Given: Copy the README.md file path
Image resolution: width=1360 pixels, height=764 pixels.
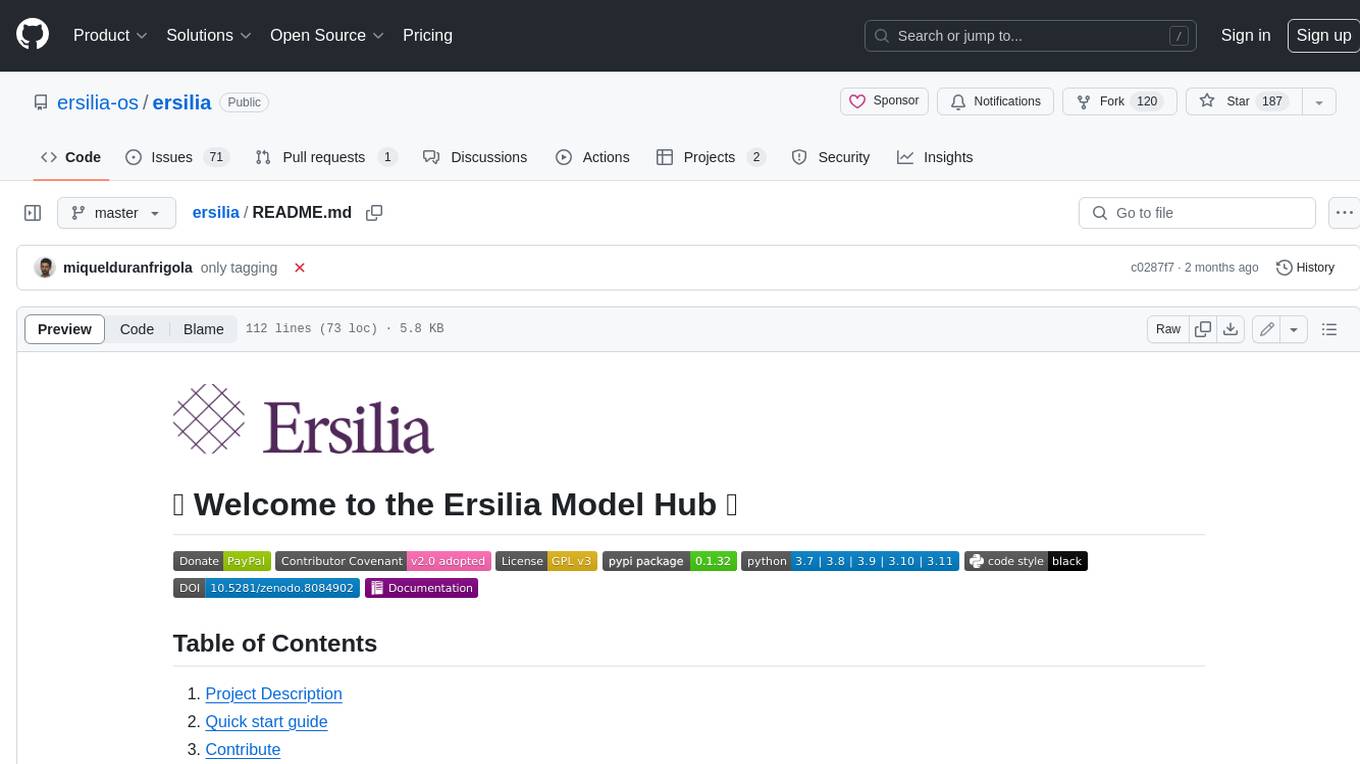Looking at the screenshot, I should [x=375, y=213].
